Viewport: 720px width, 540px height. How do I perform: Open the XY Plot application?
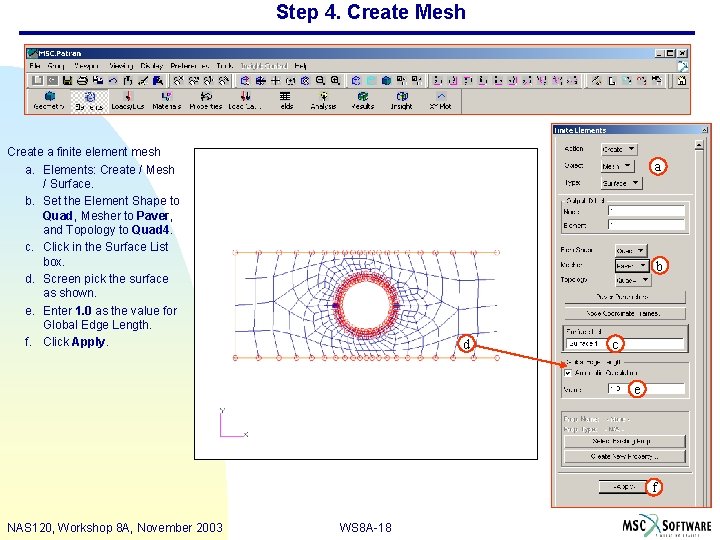point(440,101)
